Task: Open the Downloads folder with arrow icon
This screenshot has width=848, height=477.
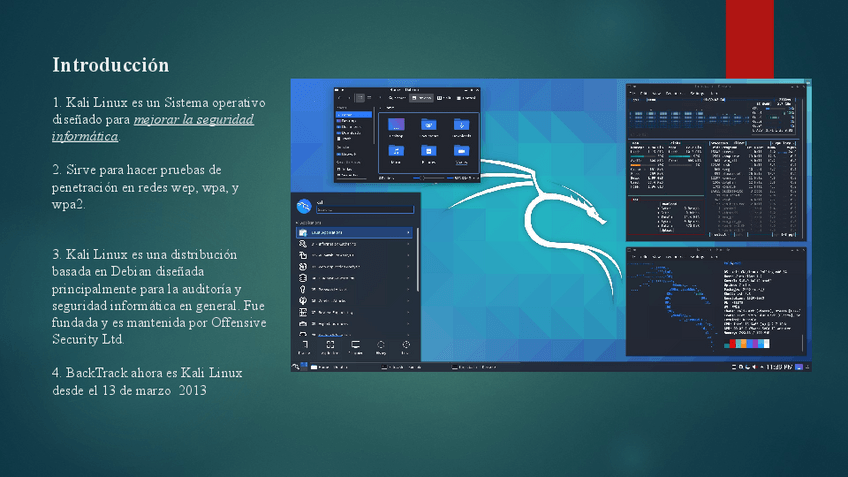Action: pos(462,128)
